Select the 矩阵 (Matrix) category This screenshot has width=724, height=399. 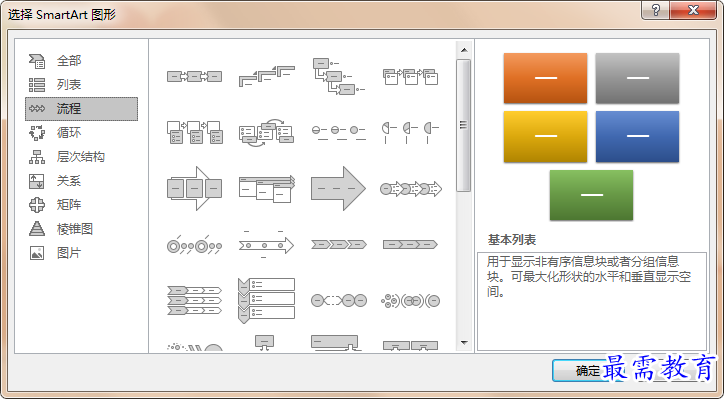(81, 205)
